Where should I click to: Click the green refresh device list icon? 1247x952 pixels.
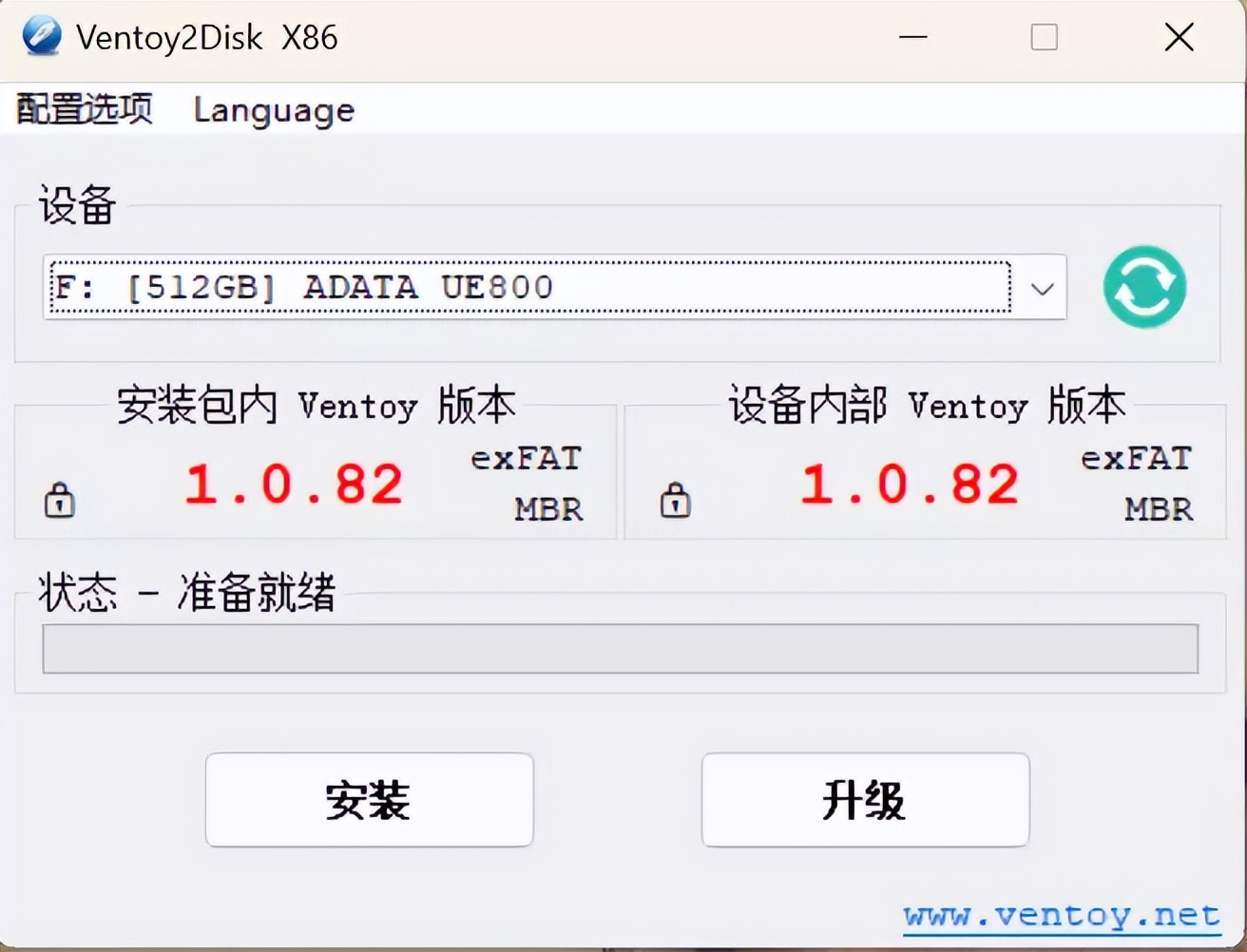1144,287
